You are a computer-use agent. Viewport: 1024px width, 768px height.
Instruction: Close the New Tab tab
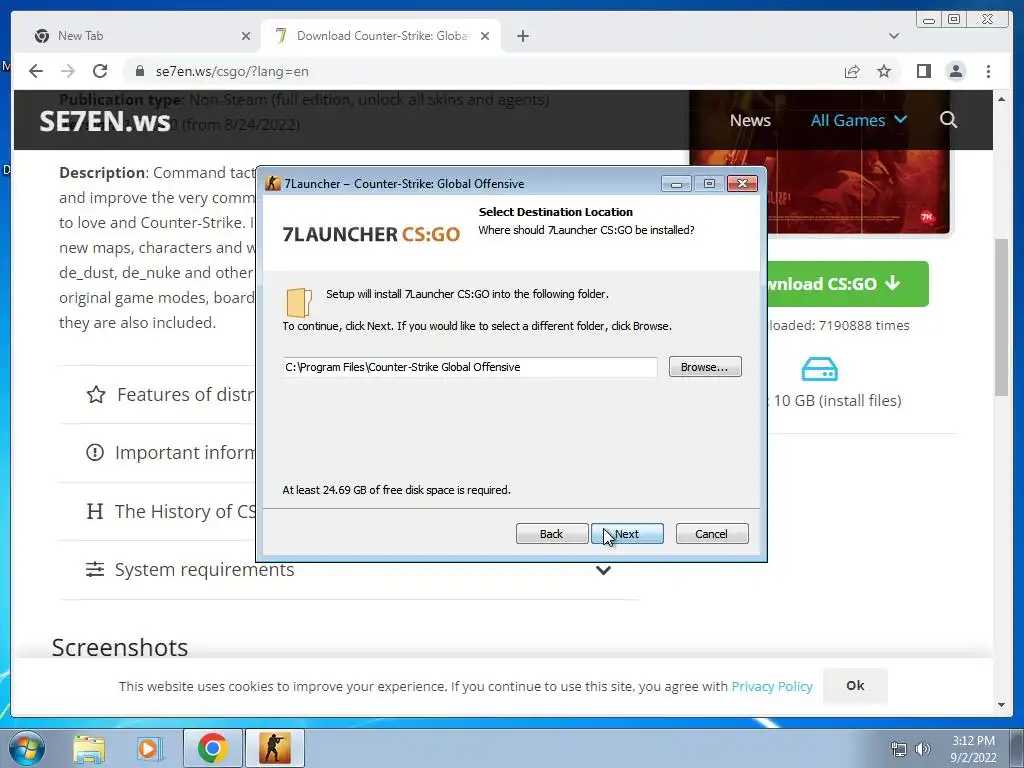(246, 36)
